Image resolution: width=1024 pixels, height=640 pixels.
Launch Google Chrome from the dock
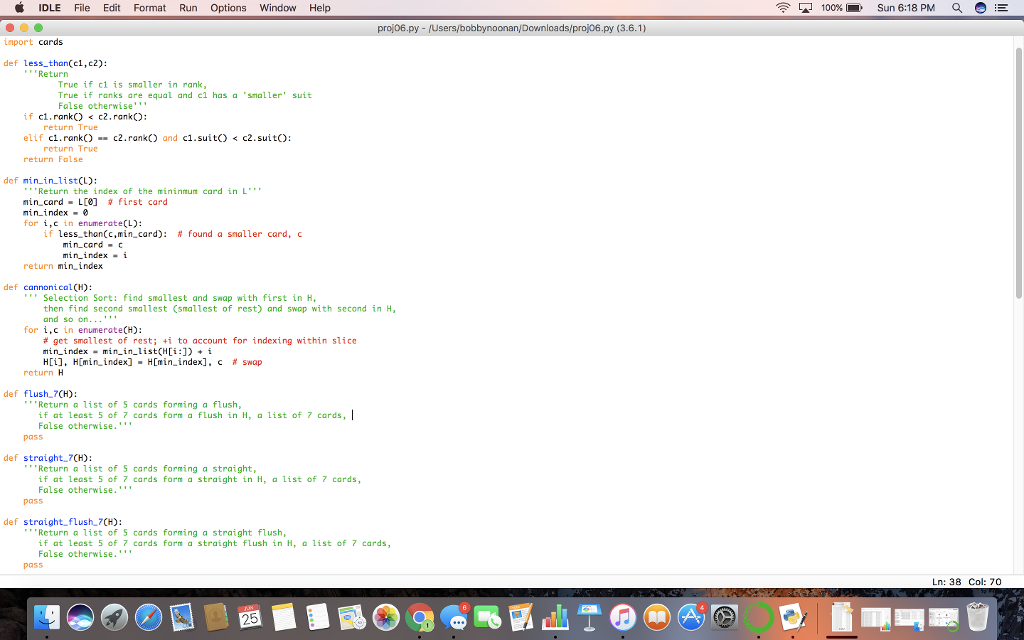click(421, 618)
